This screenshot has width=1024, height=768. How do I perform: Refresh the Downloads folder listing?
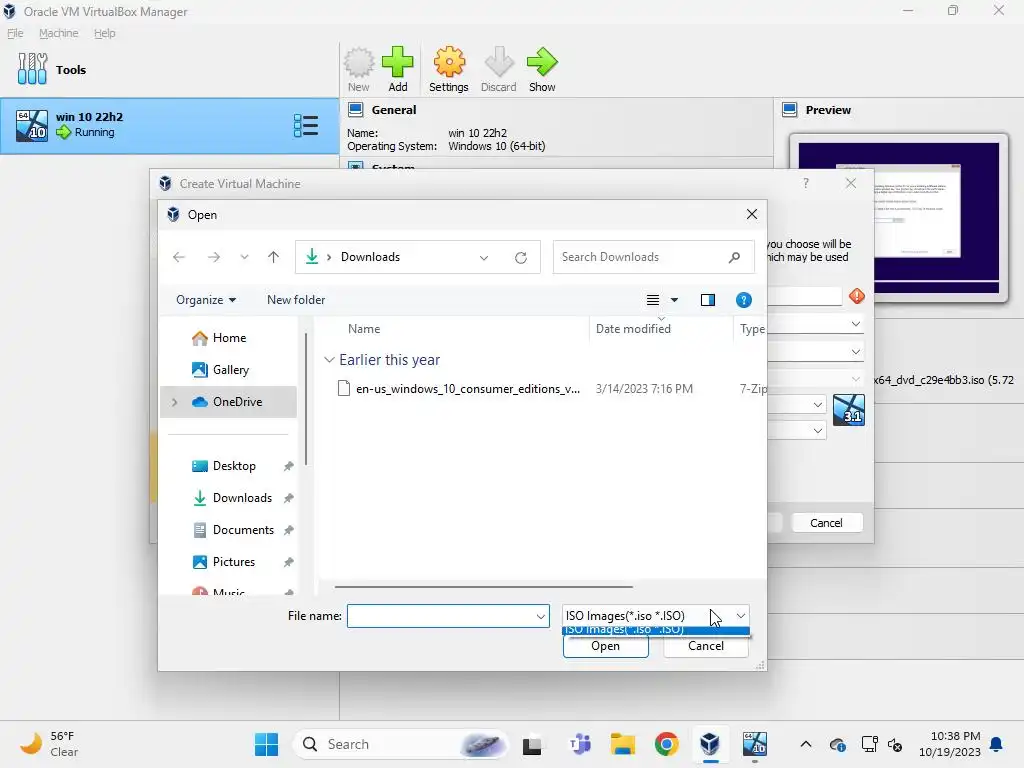pyautogui.click(x=520, y=257)
